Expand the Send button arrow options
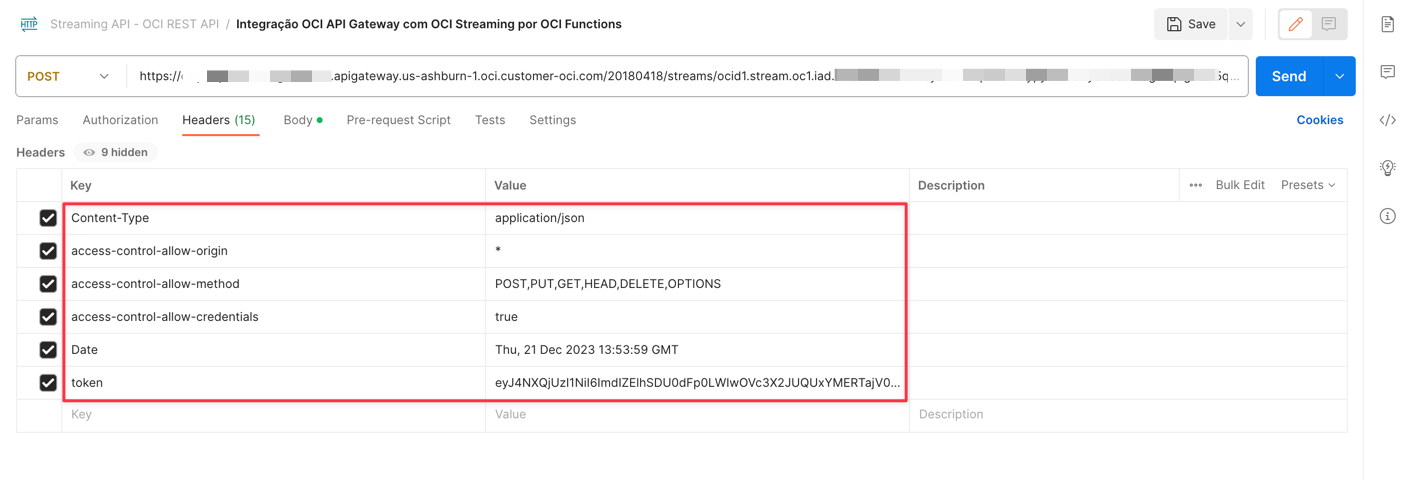This screenshot has width=1412, height=480. pyautogui.click(x=1339, y=76)
